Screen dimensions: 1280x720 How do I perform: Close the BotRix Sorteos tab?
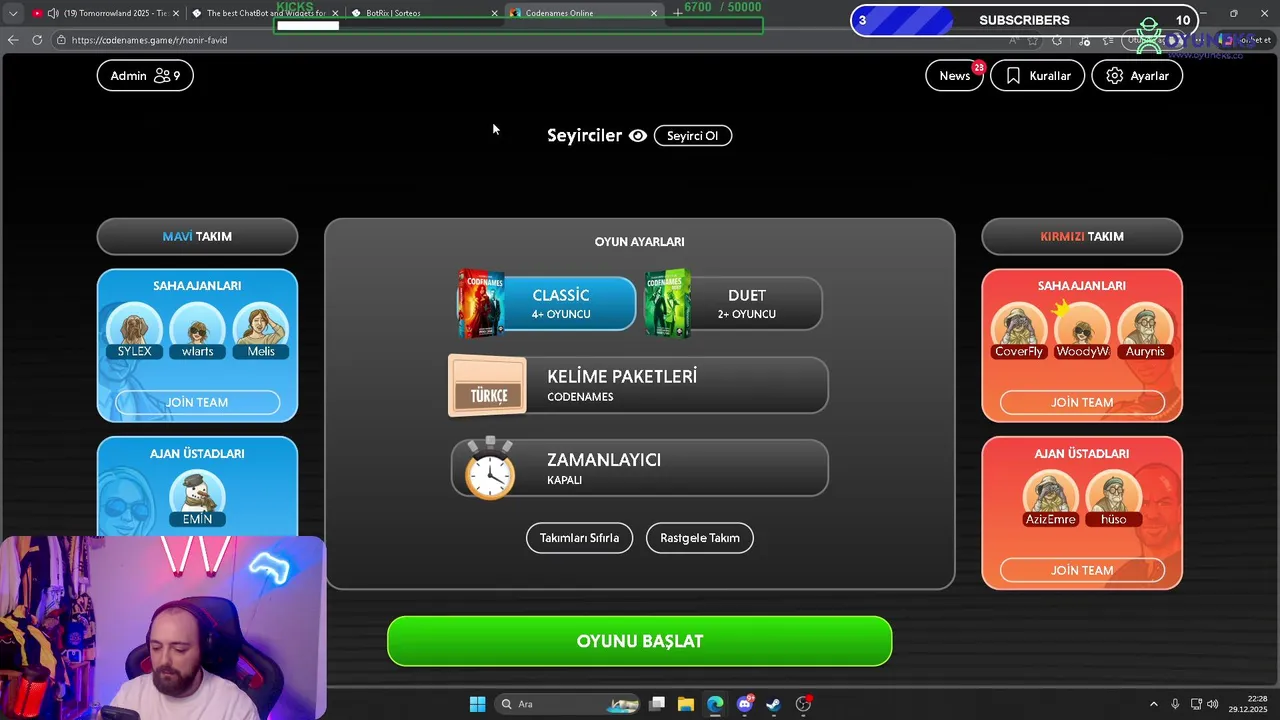point(494,13)
